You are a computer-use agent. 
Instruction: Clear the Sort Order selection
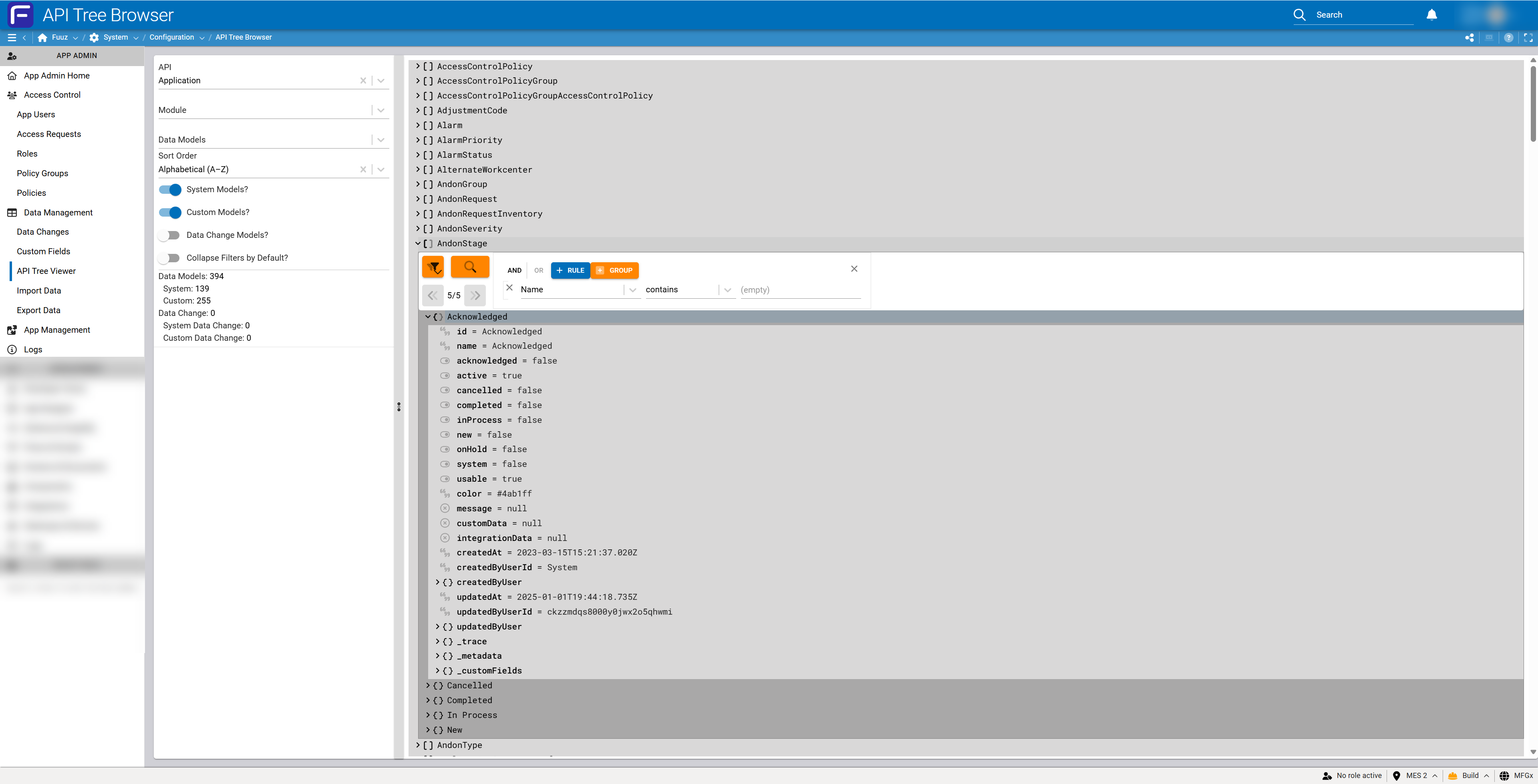(363, 170)
